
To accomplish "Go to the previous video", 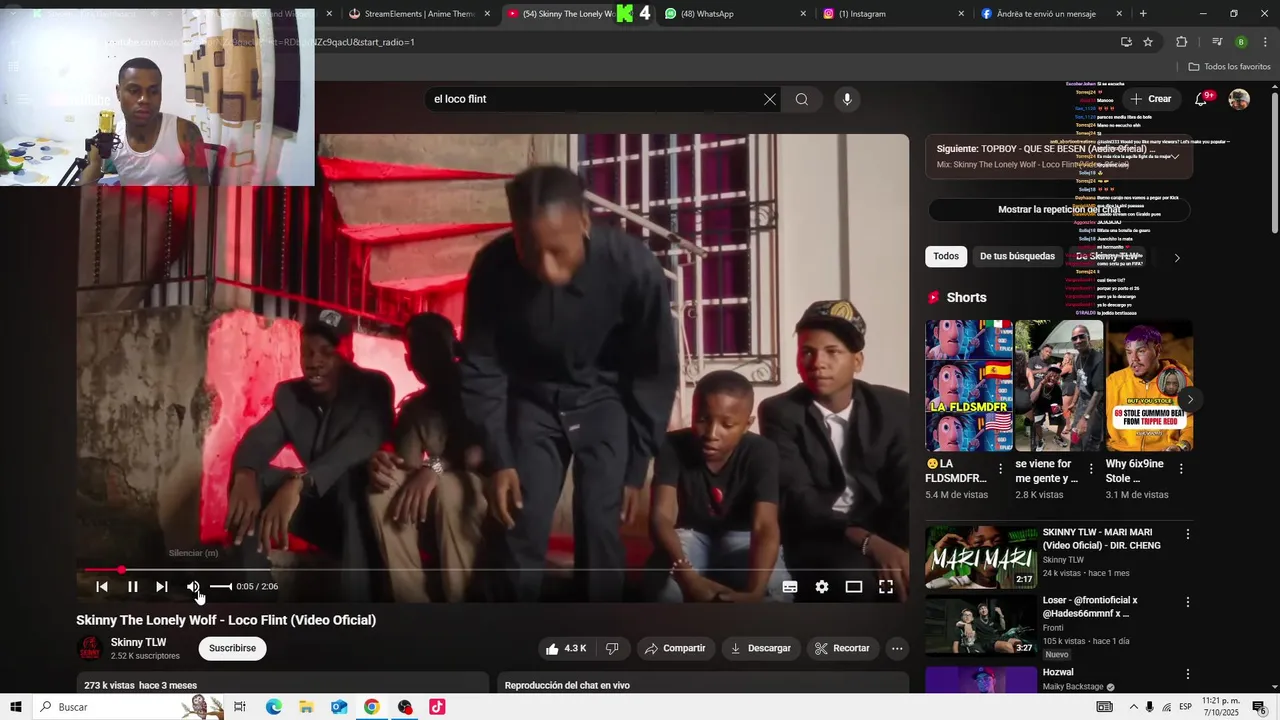I will (102, 587).
